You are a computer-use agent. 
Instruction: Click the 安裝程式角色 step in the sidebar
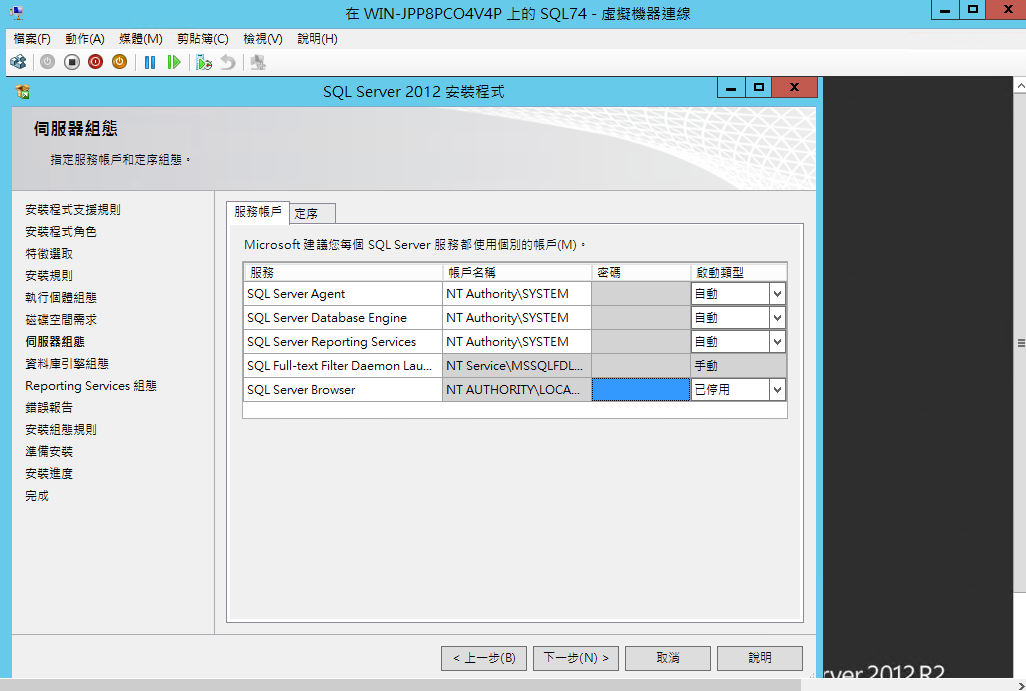coord(61,232)
